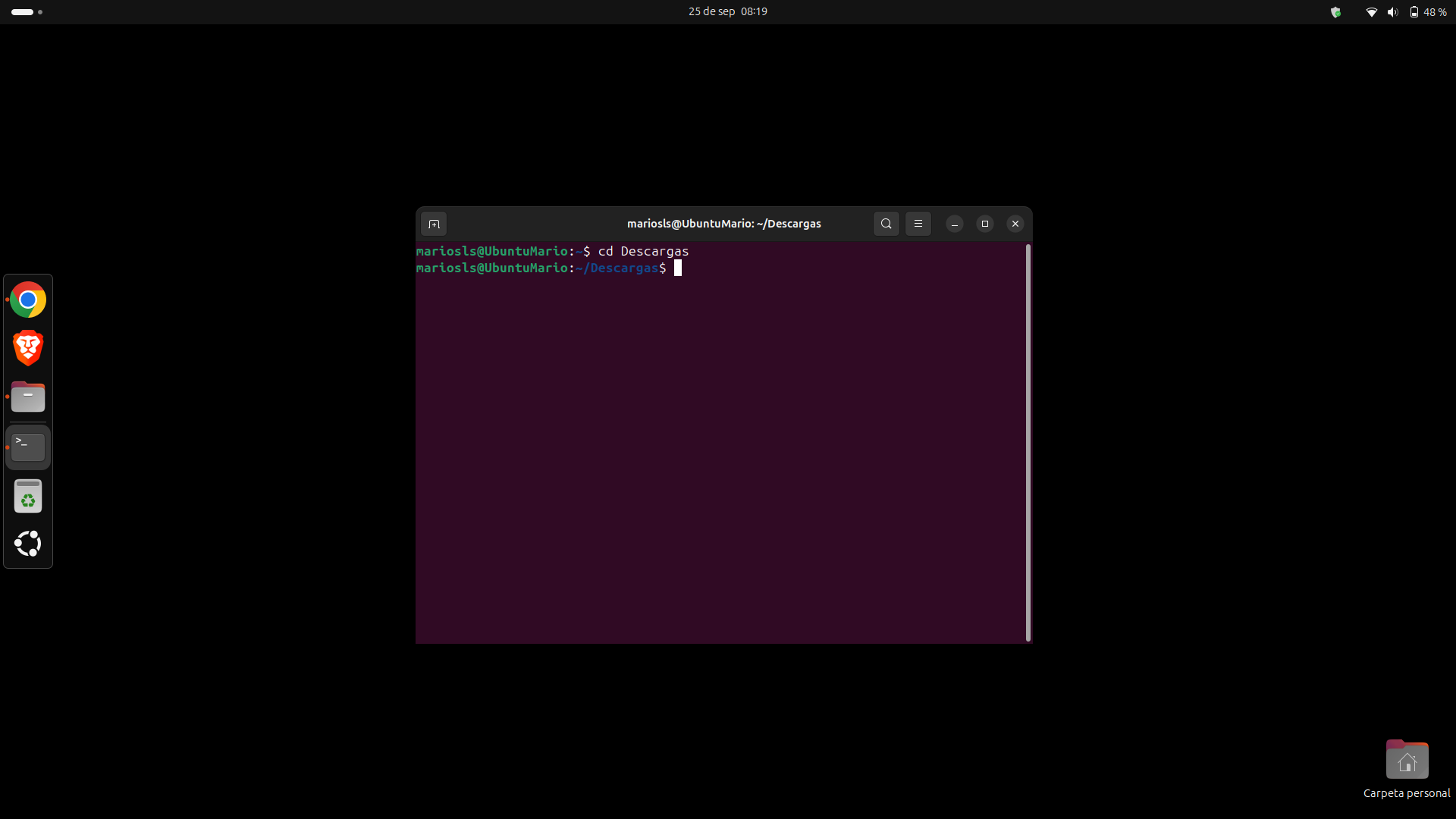Open a new terminal tab
Viewport: 1456px width, 819px height.
(x=434, y=224)
